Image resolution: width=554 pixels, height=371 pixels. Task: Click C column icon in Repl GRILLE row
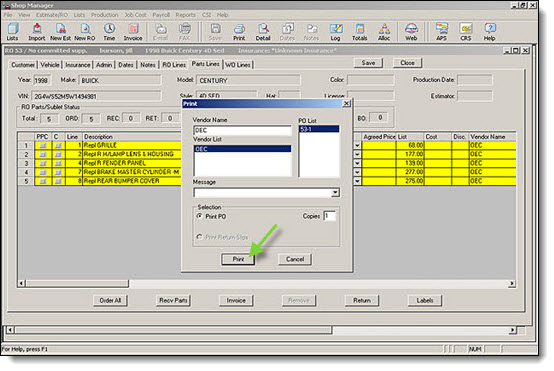click(x=58, y=145)
